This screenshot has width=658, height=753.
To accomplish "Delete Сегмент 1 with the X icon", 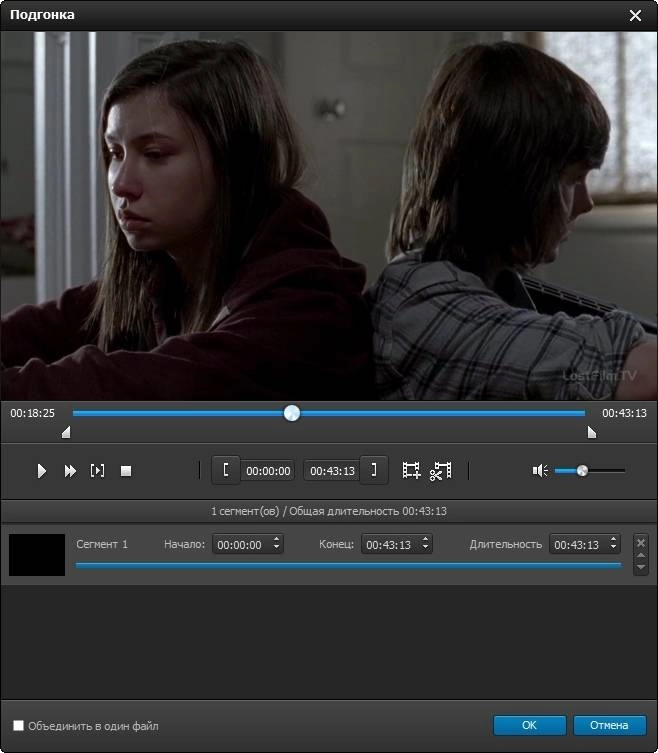I will pyautogui.click(x=641, y=543).
